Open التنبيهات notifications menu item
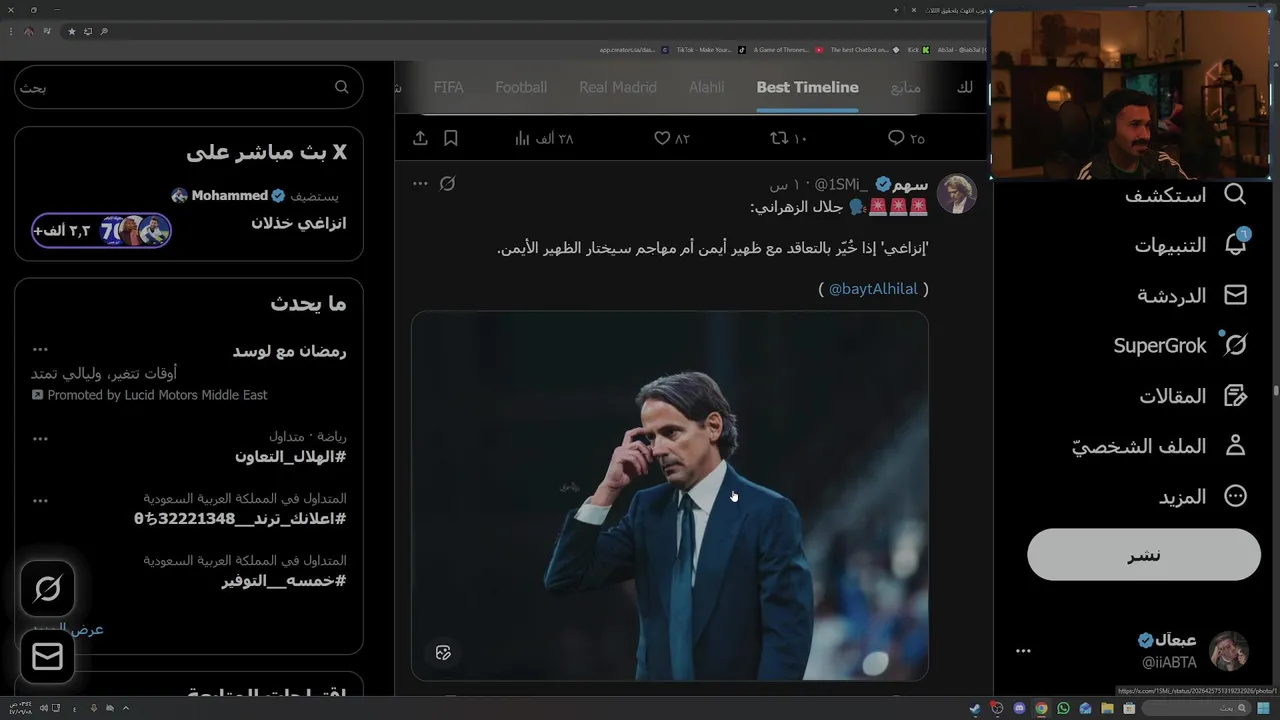 click(1170, 245)
